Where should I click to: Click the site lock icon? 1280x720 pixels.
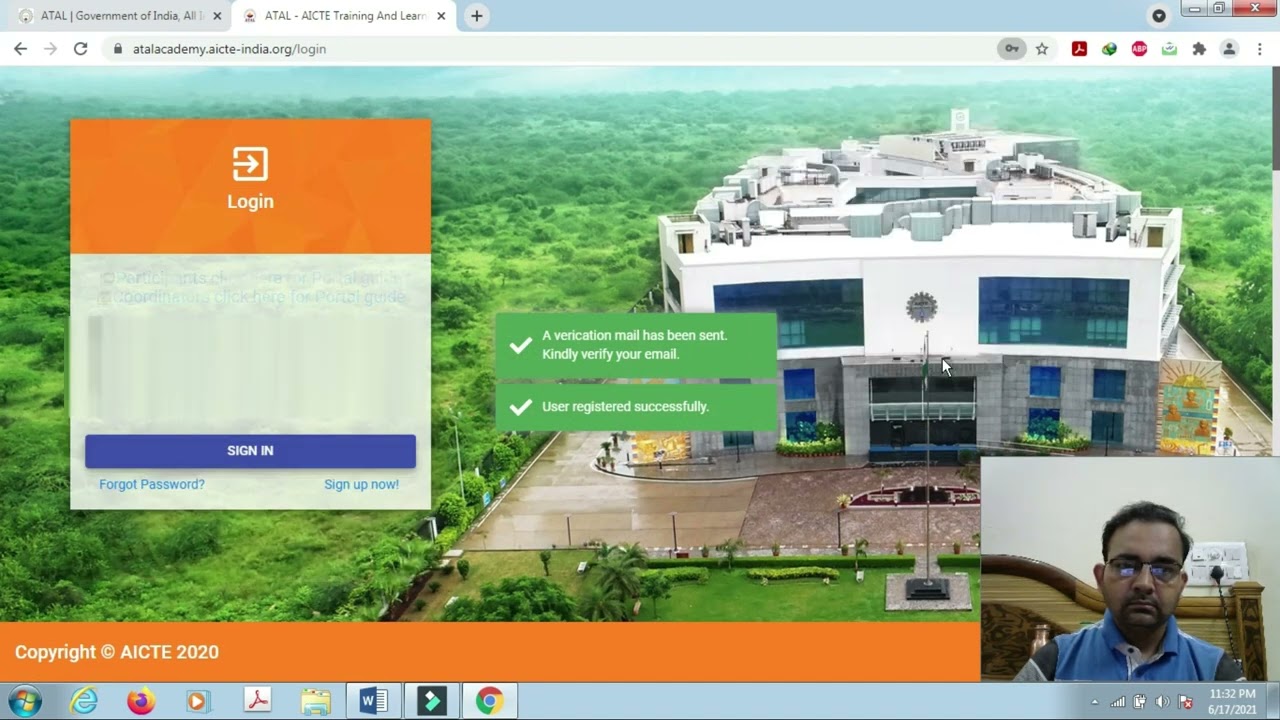[x=118, y=48]
